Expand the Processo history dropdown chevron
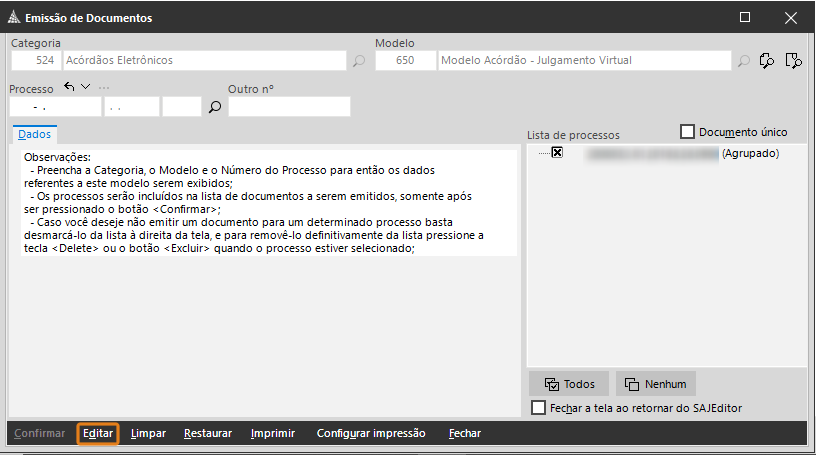 [x=86, y=87]
